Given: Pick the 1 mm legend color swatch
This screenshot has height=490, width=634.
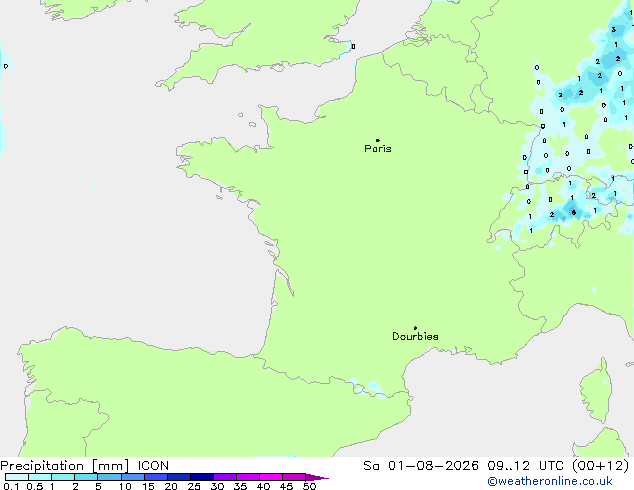Looking at the screenshot, I should (63, 477).
